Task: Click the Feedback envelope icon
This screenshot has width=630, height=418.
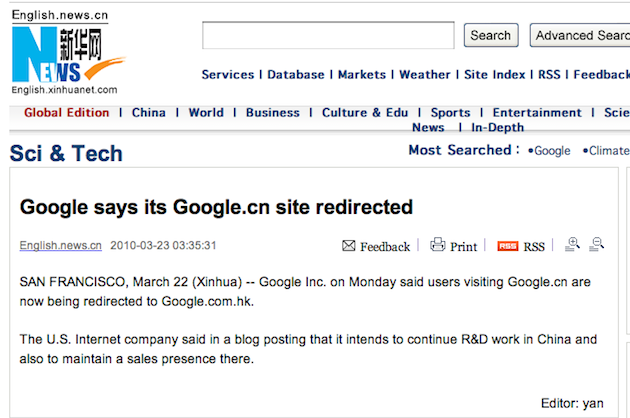Action: 349,245
